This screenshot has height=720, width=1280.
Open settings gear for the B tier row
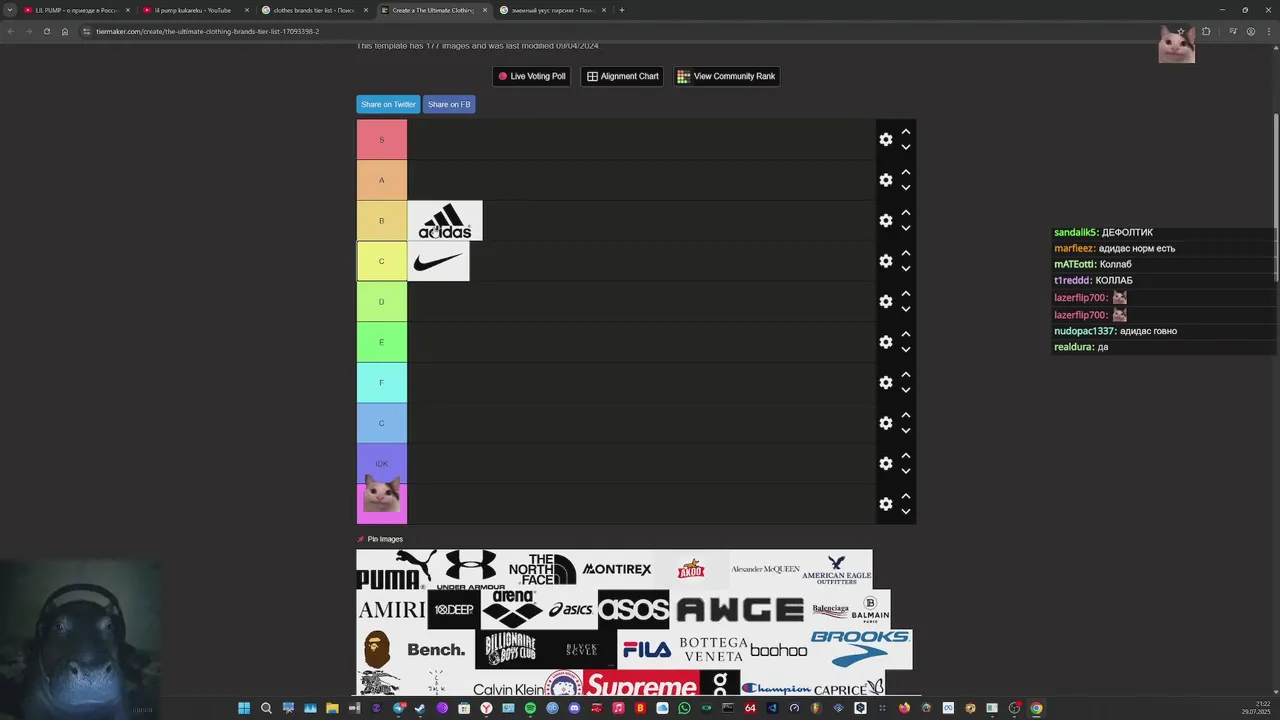[x=886, y=220]
